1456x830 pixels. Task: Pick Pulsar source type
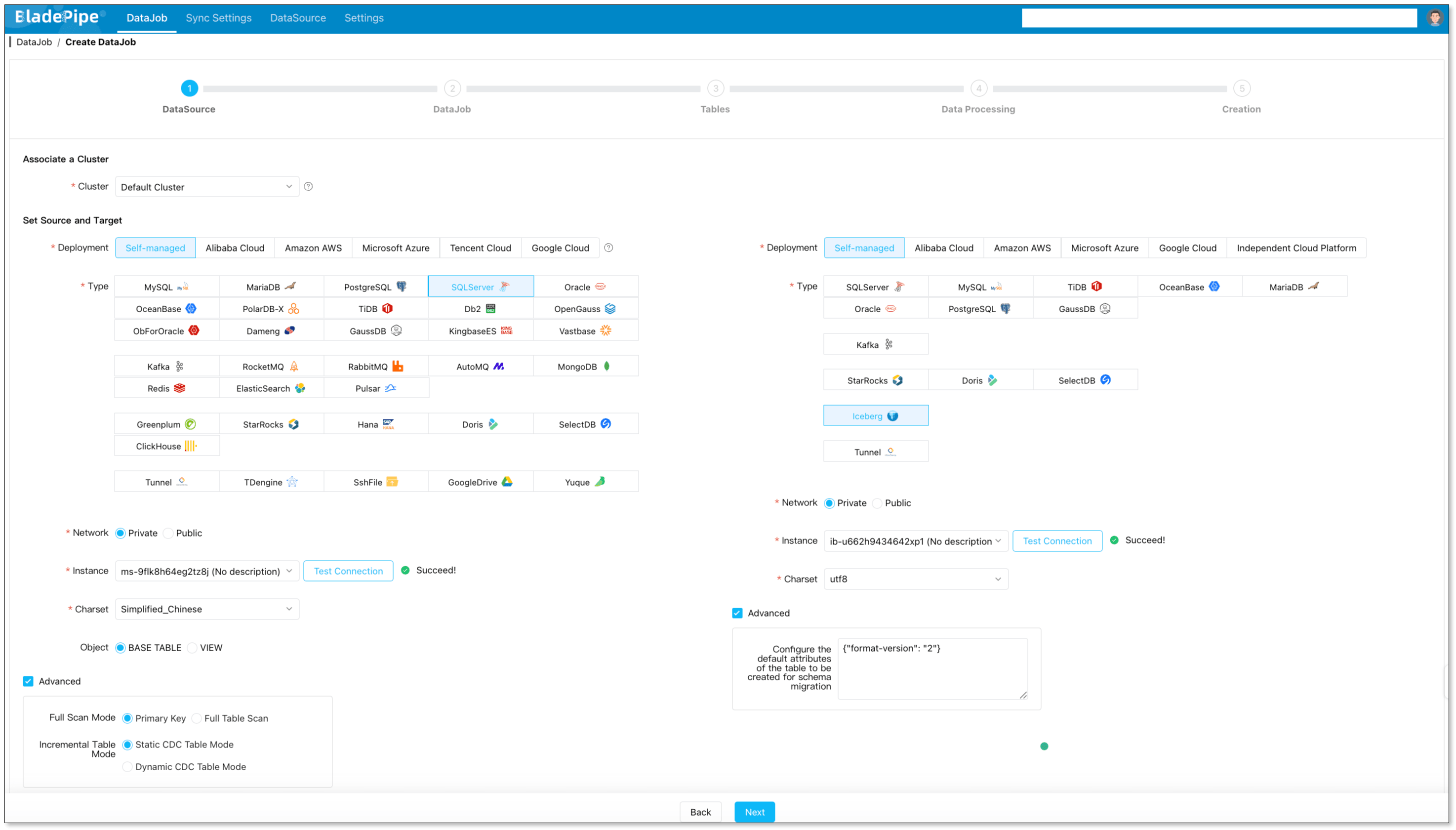coord(375,388)
